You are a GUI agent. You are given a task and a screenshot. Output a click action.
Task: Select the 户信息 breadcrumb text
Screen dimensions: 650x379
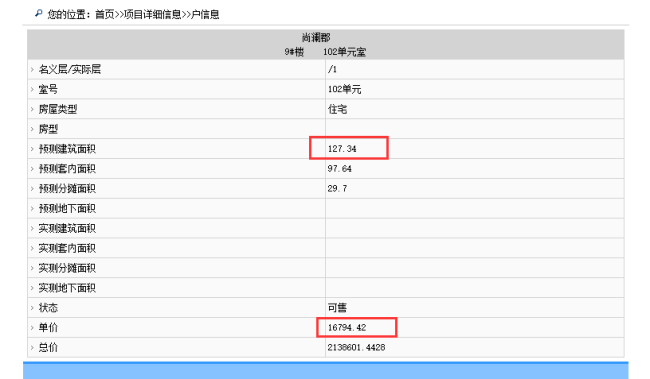point(205,15)
